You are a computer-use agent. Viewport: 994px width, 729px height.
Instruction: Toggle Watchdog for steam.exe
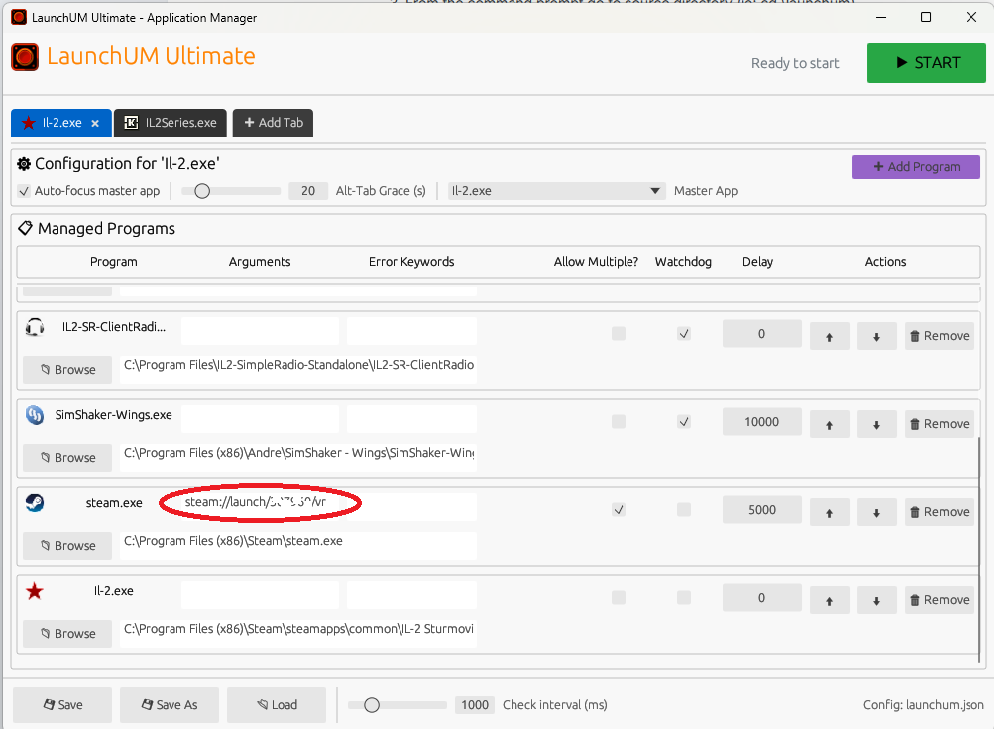pyautogui.click(x=683, y=510)
